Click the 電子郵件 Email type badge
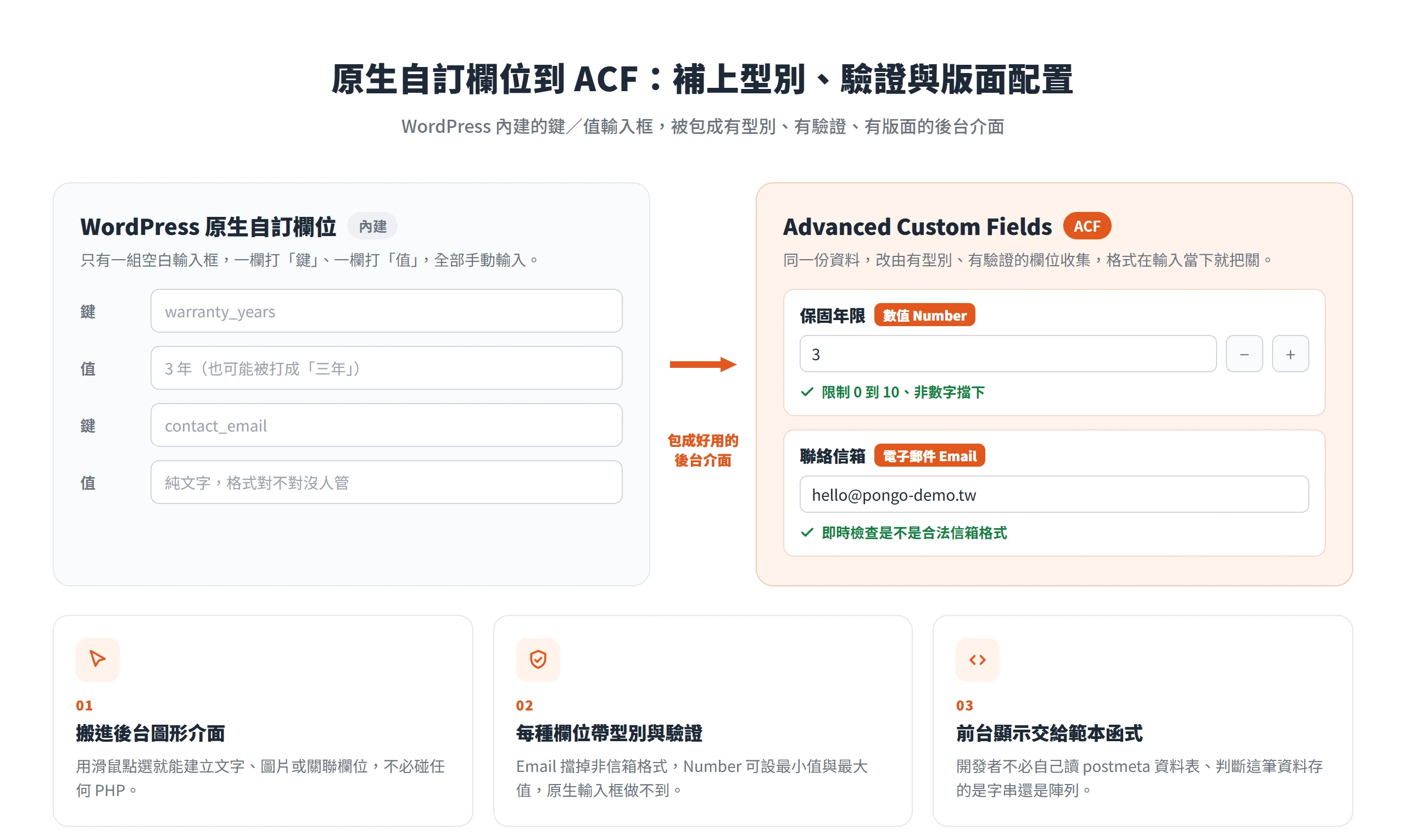Screen dimensions: 1406x840 [929, 456]
